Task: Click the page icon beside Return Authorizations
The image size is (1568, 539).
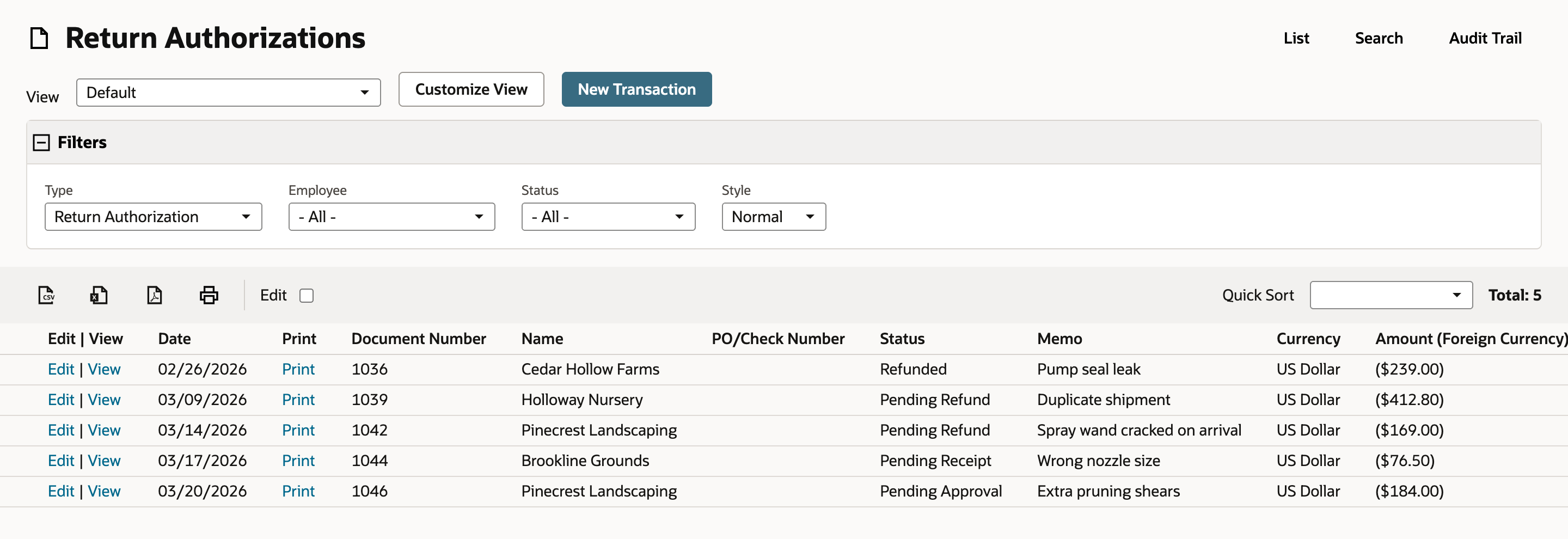Action: (40, 38)
